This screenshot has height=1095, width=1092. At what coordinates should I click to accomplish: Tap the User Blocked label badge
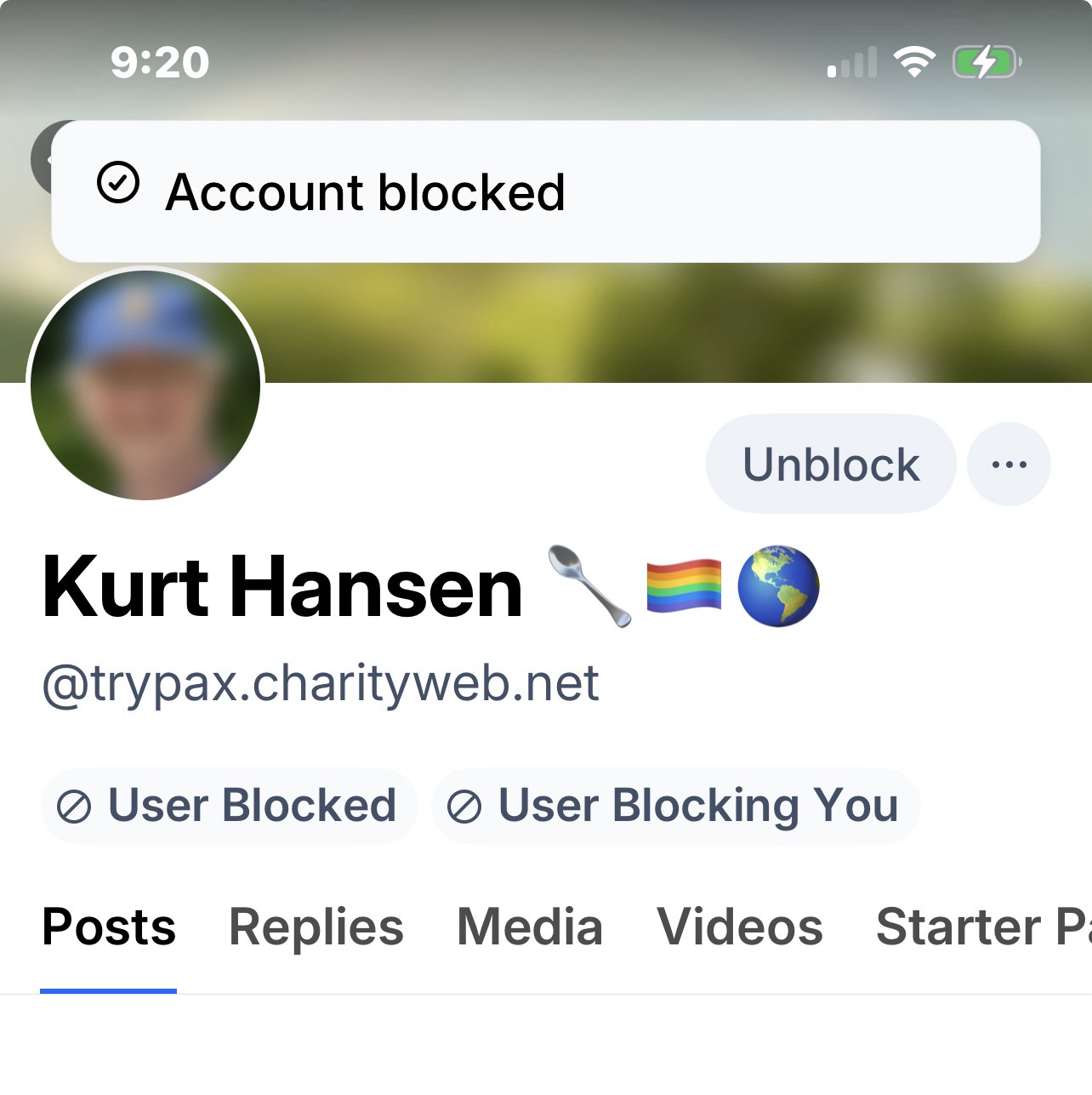[x=228, y=806]
